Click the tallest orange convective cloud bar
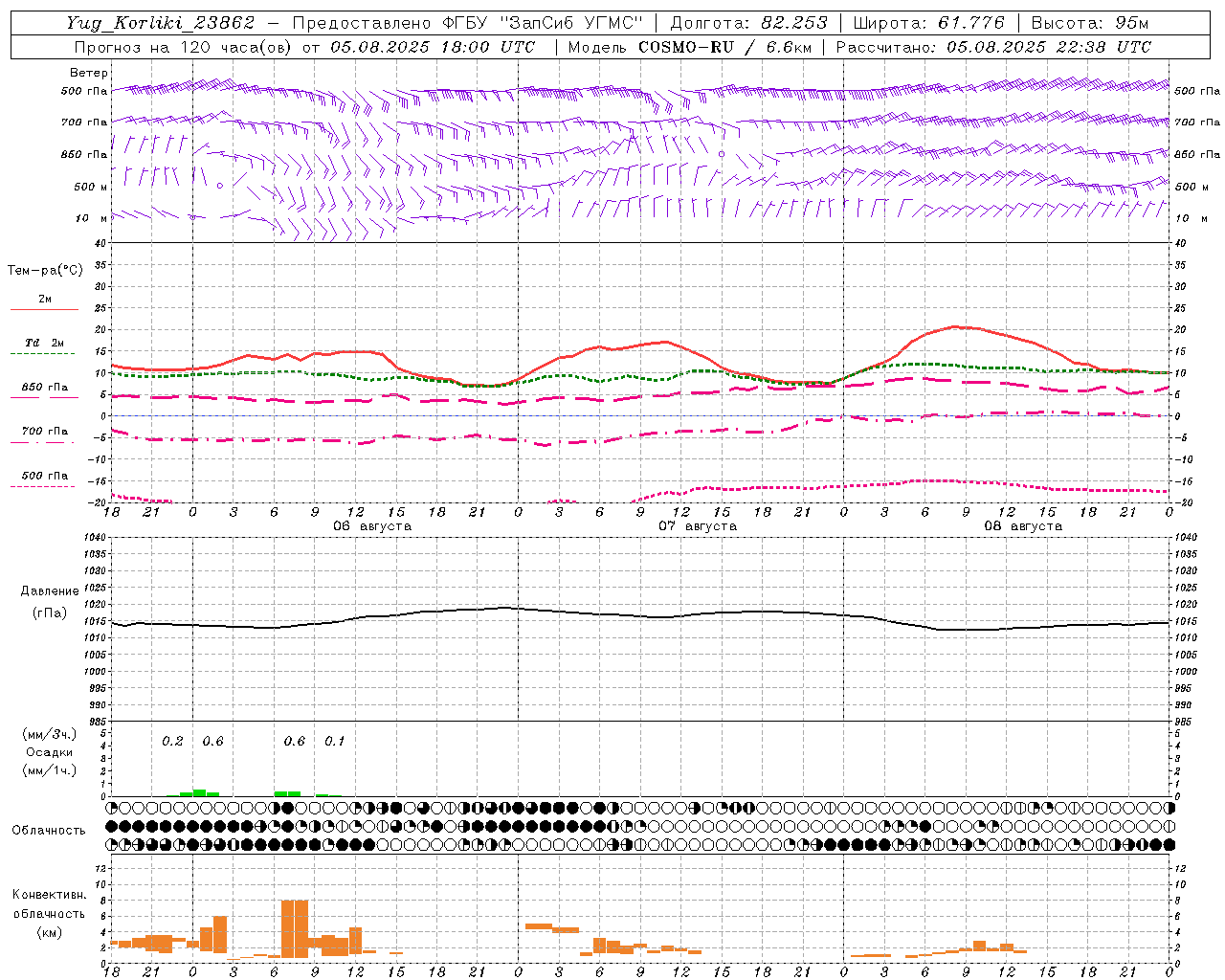 click(x=295, y=928)
